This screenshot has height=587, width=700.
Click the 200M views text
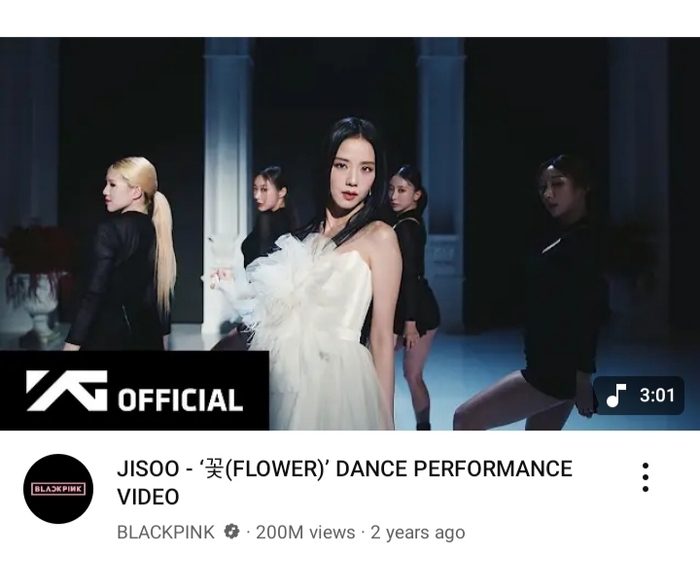click(305, 532)
